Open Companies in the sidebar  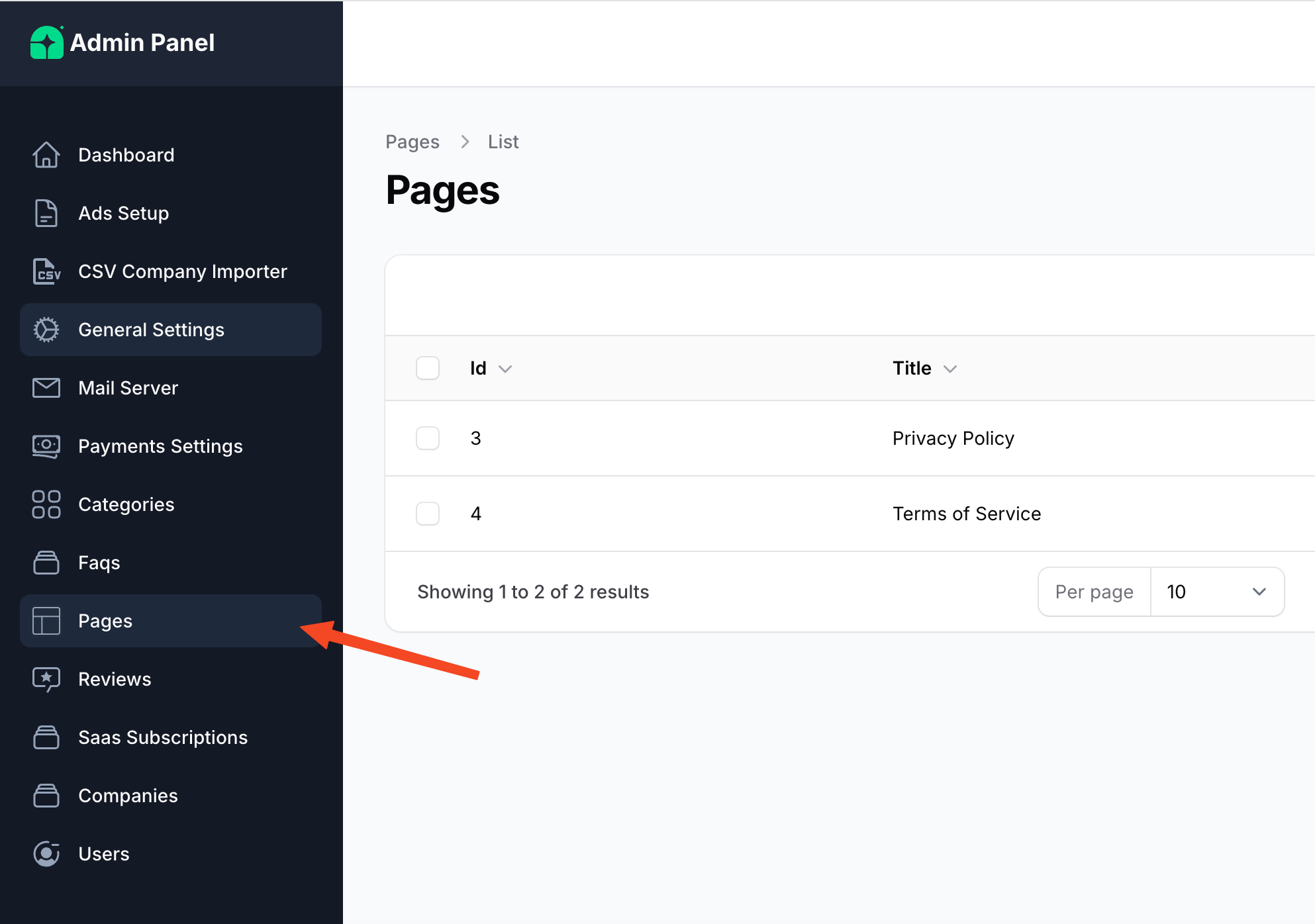point(128,796)
